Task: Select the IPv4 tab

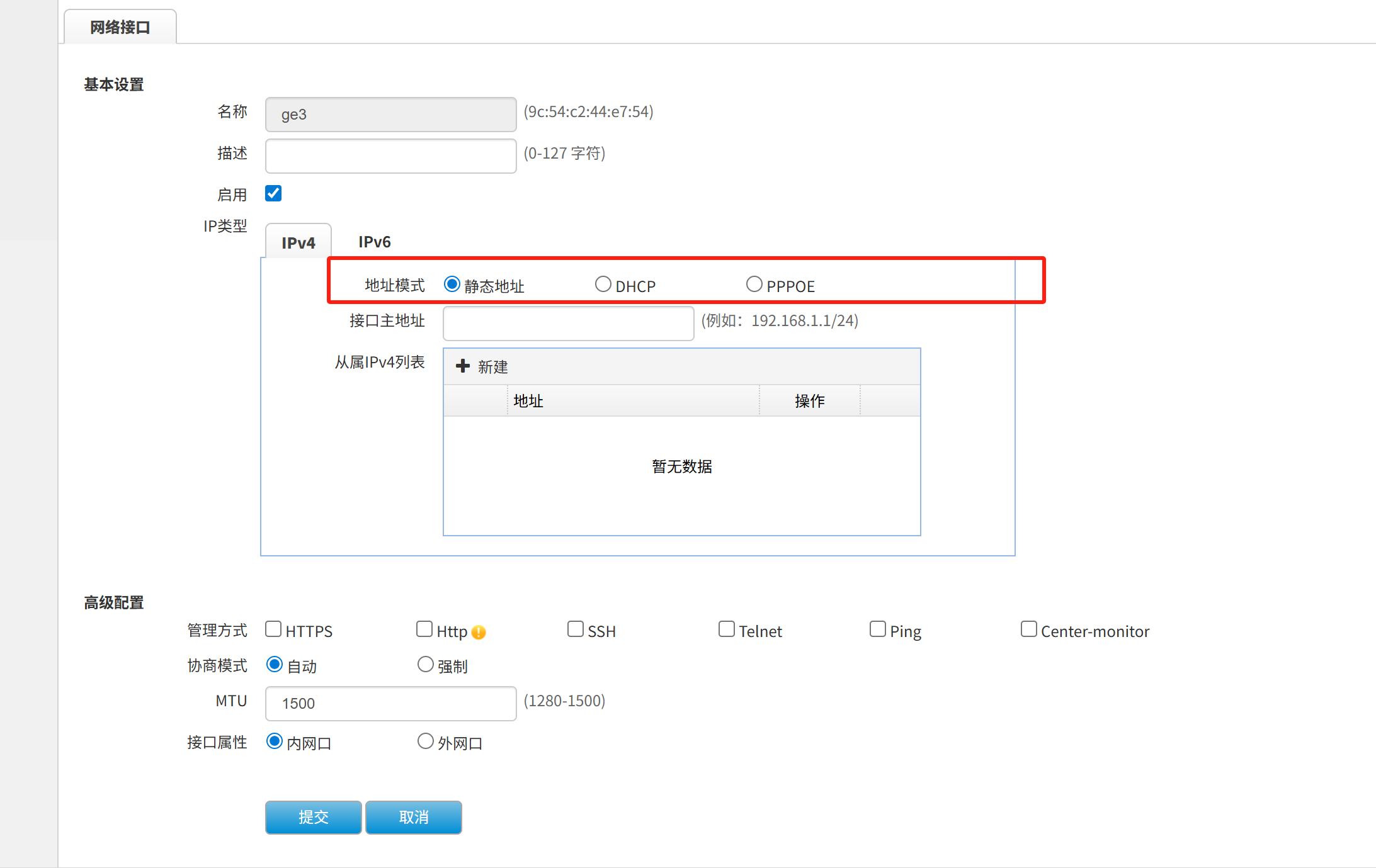Action: pyautogui.click(x=298, y=242)
